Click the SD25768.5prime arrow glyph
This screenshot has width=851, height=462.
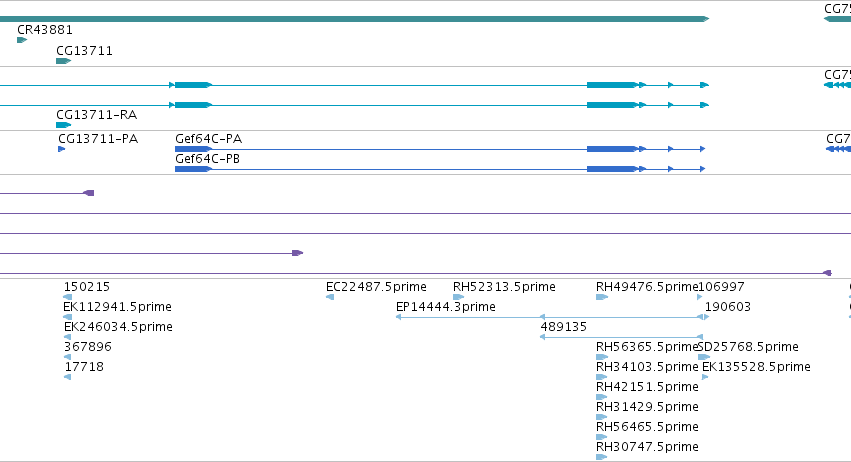click(704, 357)
